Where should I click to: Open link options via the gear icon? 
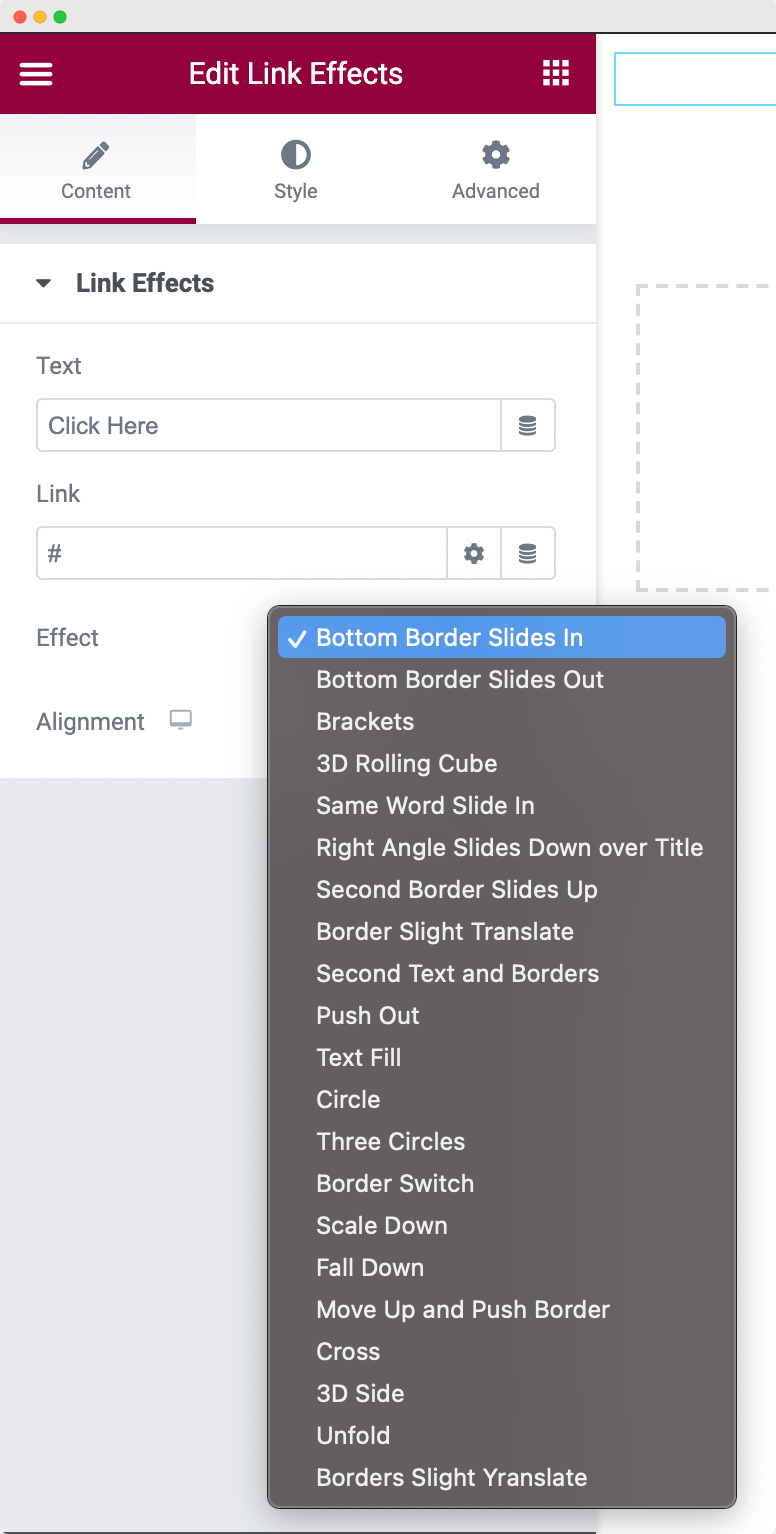click(473, 553)
